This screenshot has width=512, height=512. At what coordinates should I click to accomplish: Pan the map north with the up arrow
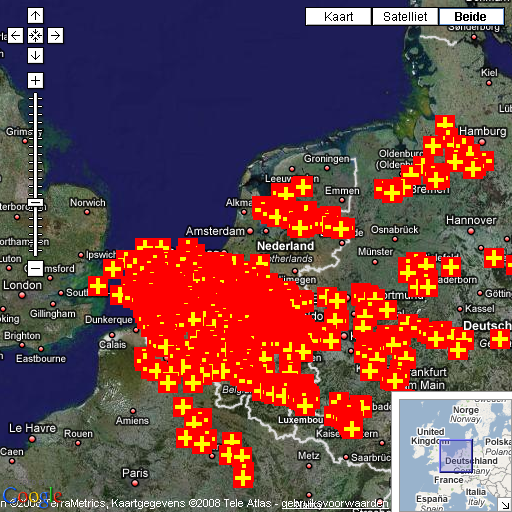pyautogui.click(x=35, y=15)
